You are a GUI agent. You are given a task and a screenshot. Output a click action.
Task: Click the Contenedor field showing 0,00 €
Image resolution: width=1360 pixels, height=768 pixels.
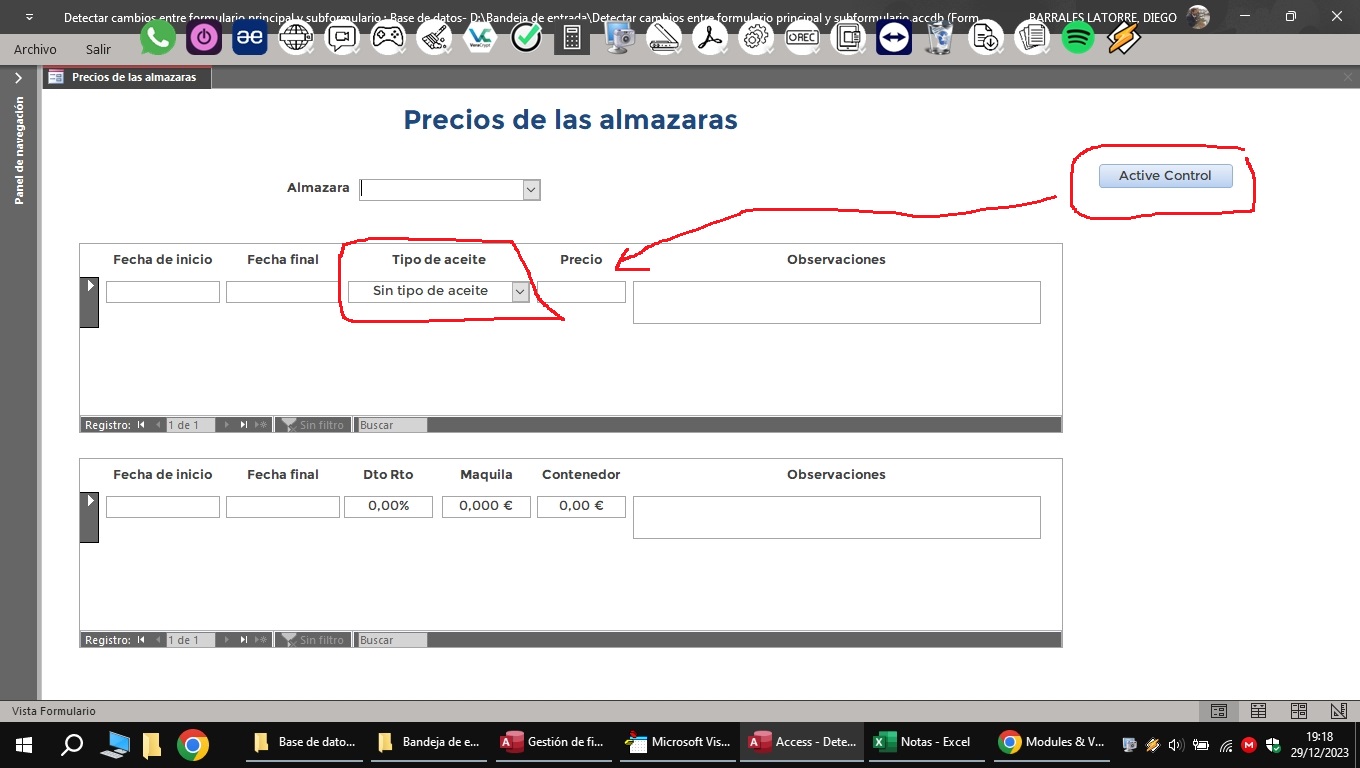tap(581, 507)
